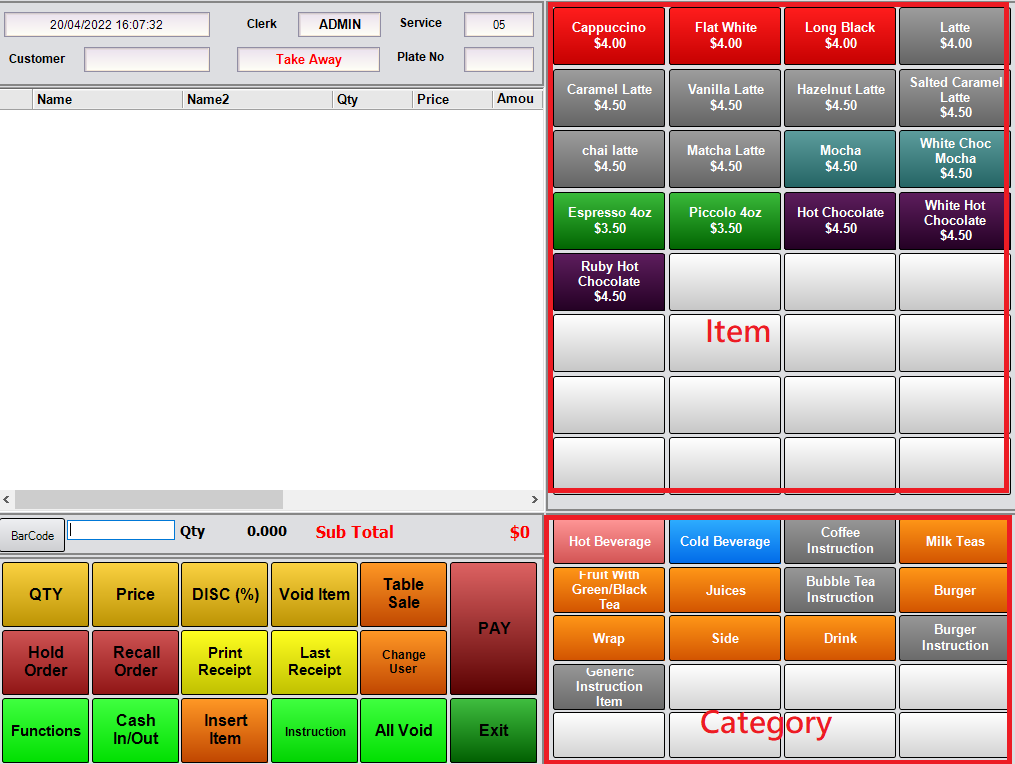Click the Plate No field
Screen dimensions: 1015x764
tap(498, 59)
